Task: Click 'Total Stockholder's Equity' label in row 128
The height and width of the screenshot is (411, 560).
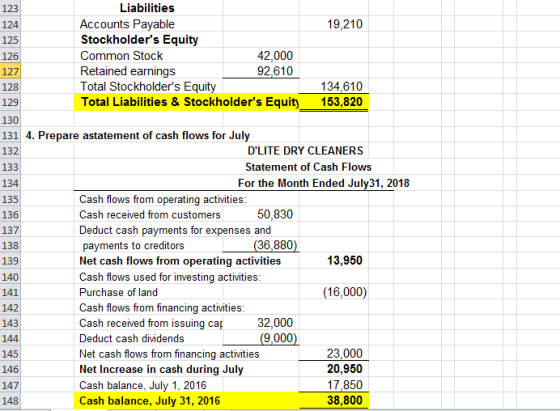Action: (148, 86)
